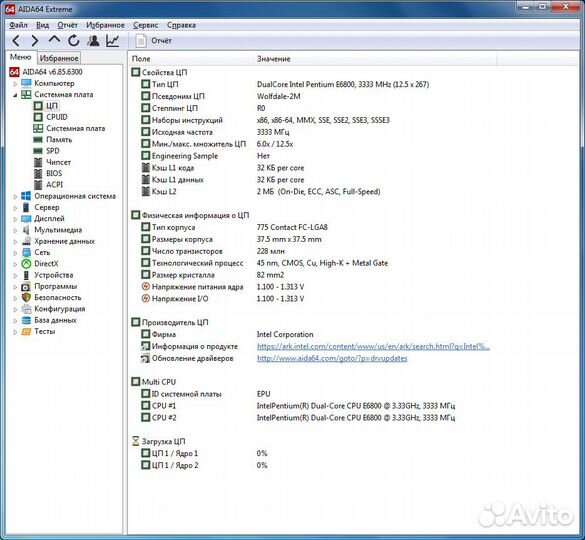Select the SPD tree item

pos(53,151)
